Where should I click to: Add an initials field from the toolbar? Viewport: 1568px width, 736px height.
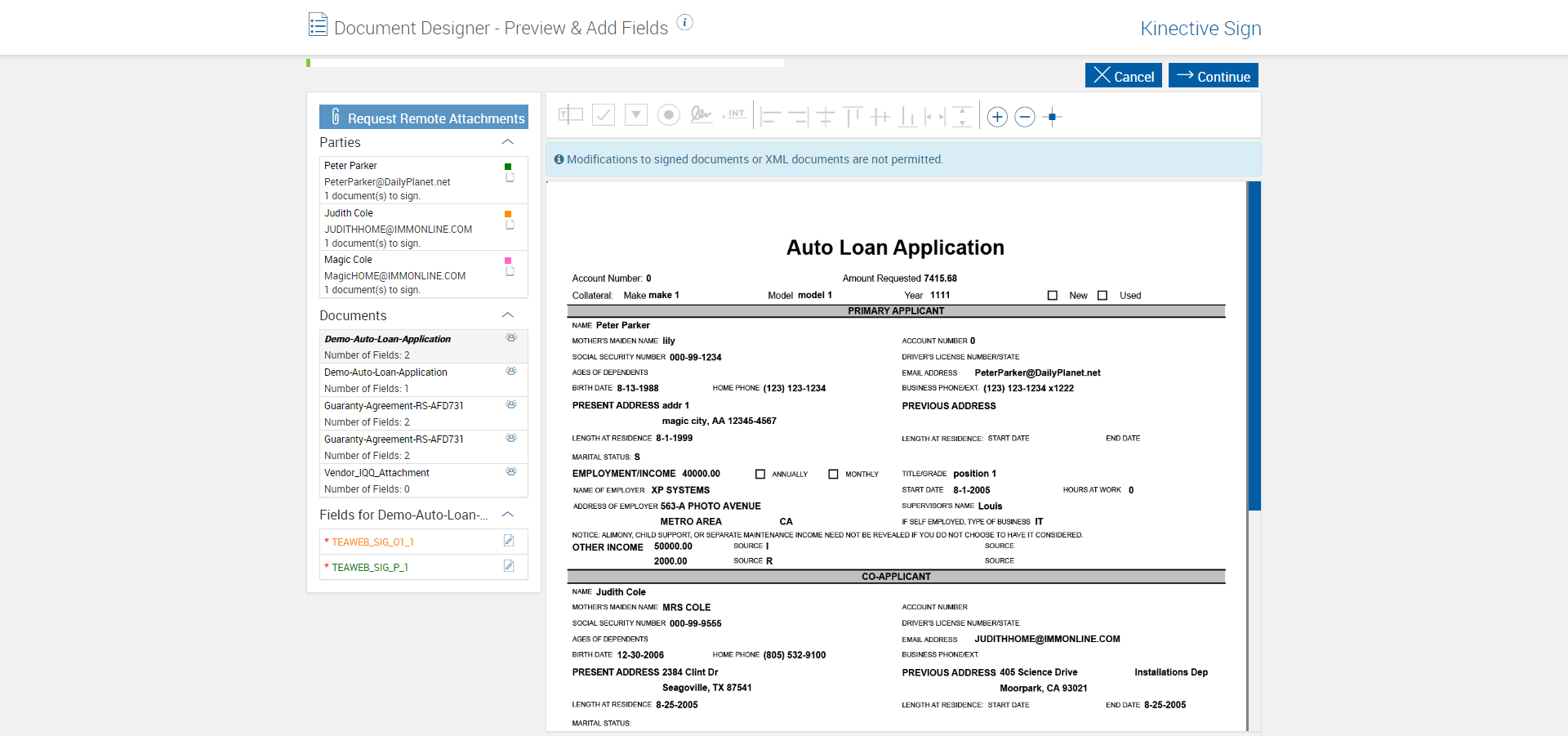[735, 115]
